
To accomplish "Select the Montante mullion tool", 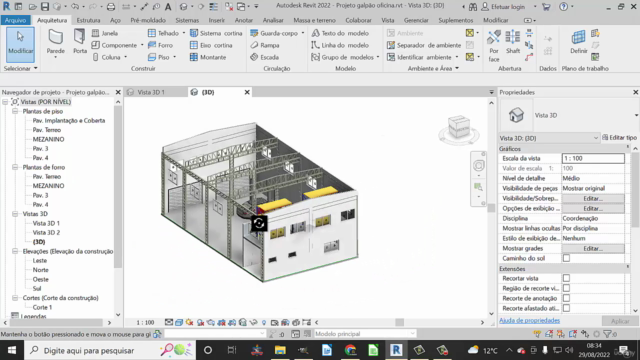I will coord(208,57).
